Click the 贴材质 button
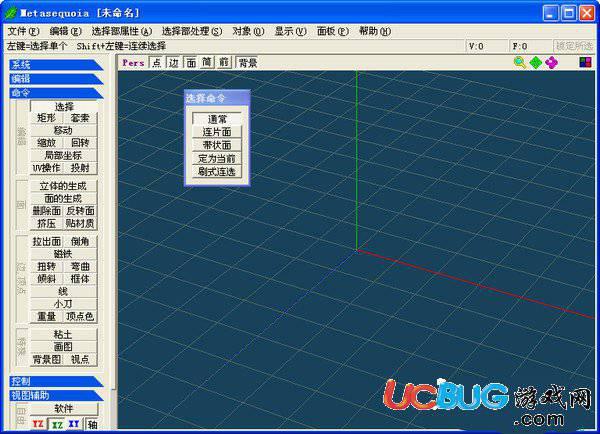The width and height of the screenshot is (600, 434). (80, 224)
